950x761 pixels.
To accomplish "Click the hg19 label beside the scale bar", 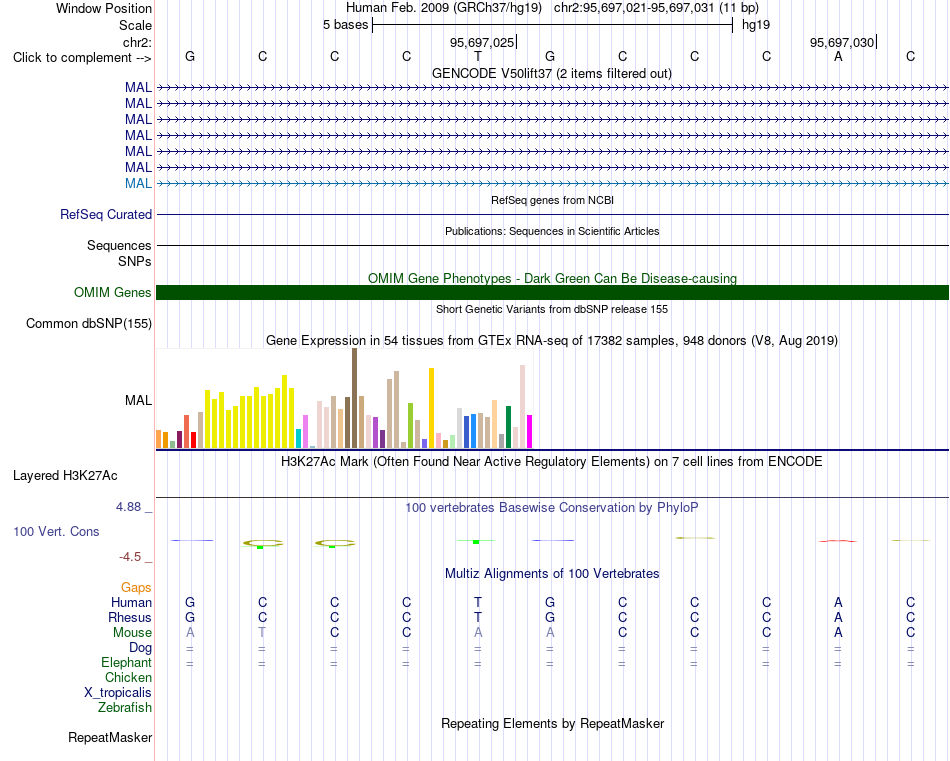I will coord(756,25).
